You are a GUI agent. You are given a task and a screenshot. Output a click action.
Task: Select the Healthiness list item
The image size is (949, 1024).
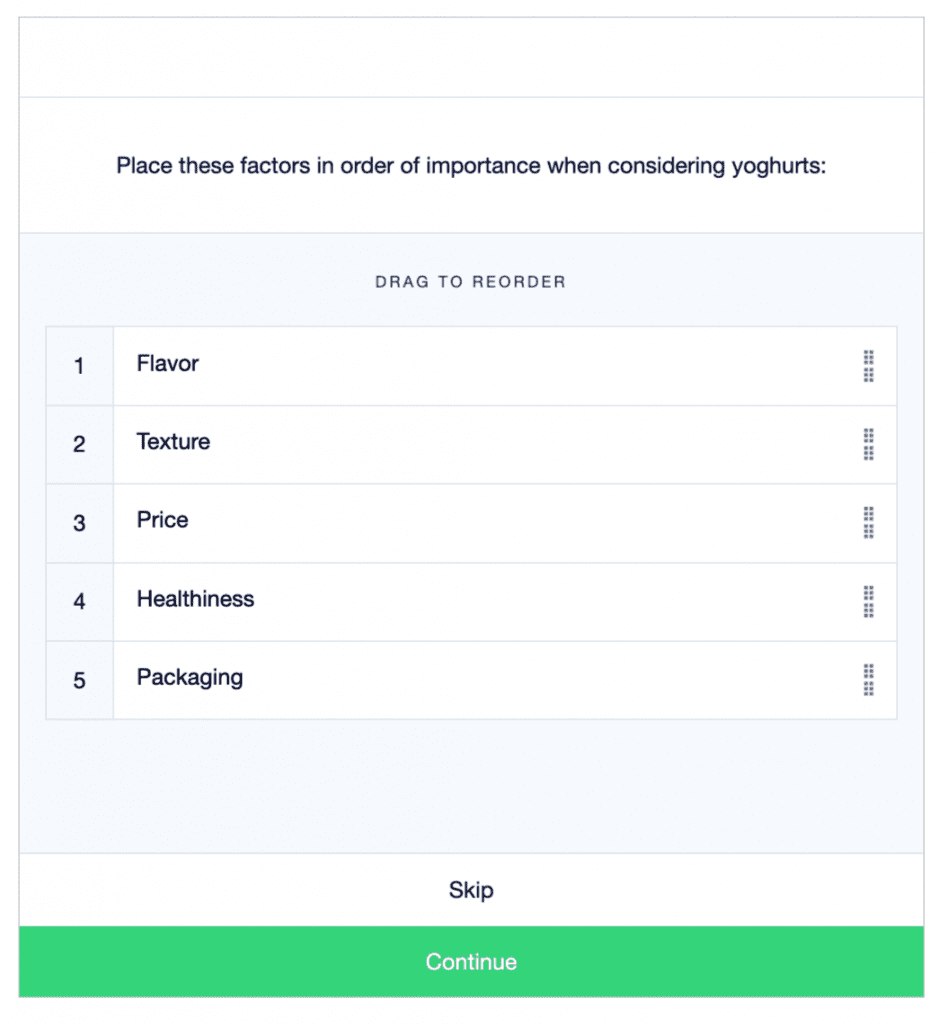click(400, 599)
